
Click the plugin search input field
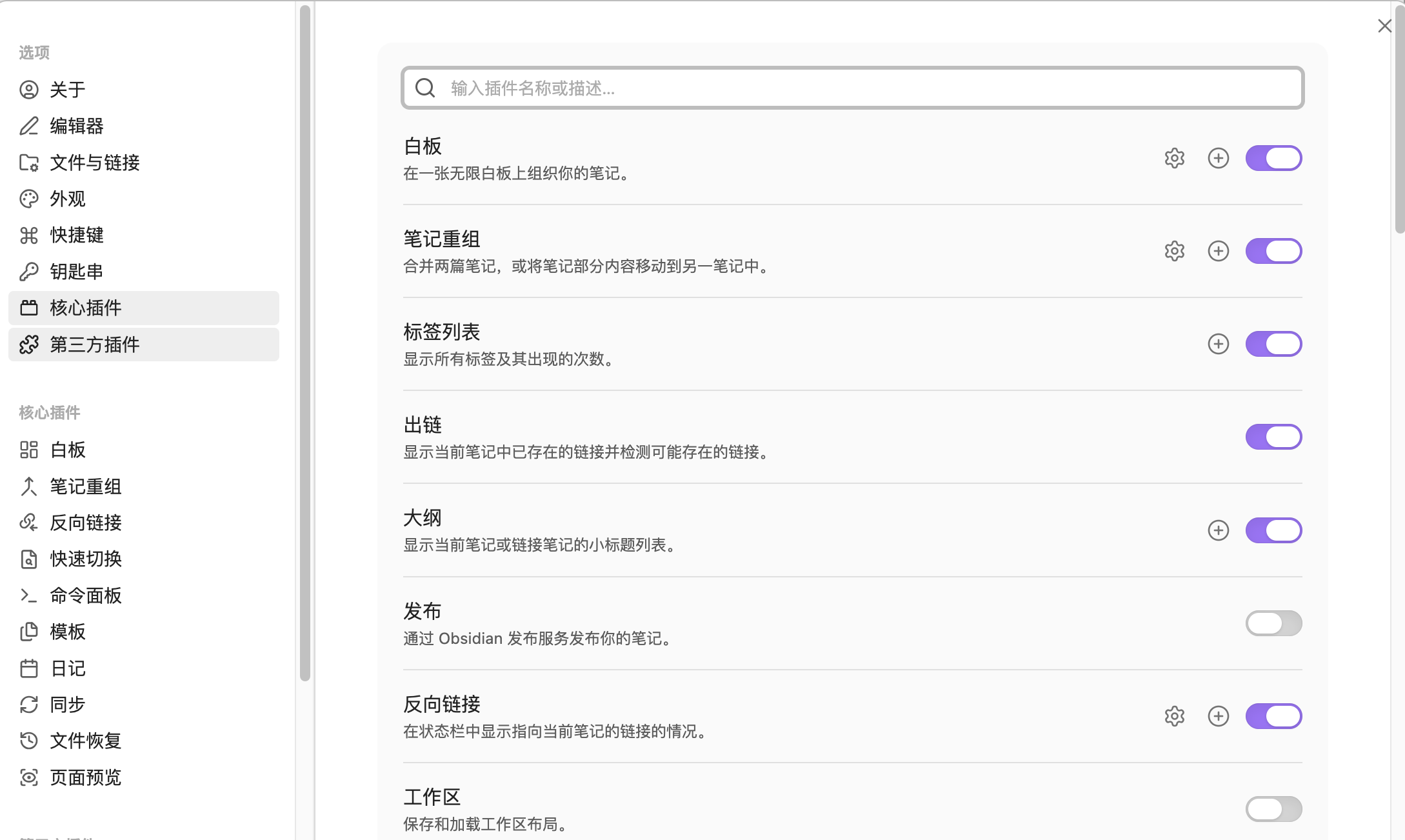point(852,88)
